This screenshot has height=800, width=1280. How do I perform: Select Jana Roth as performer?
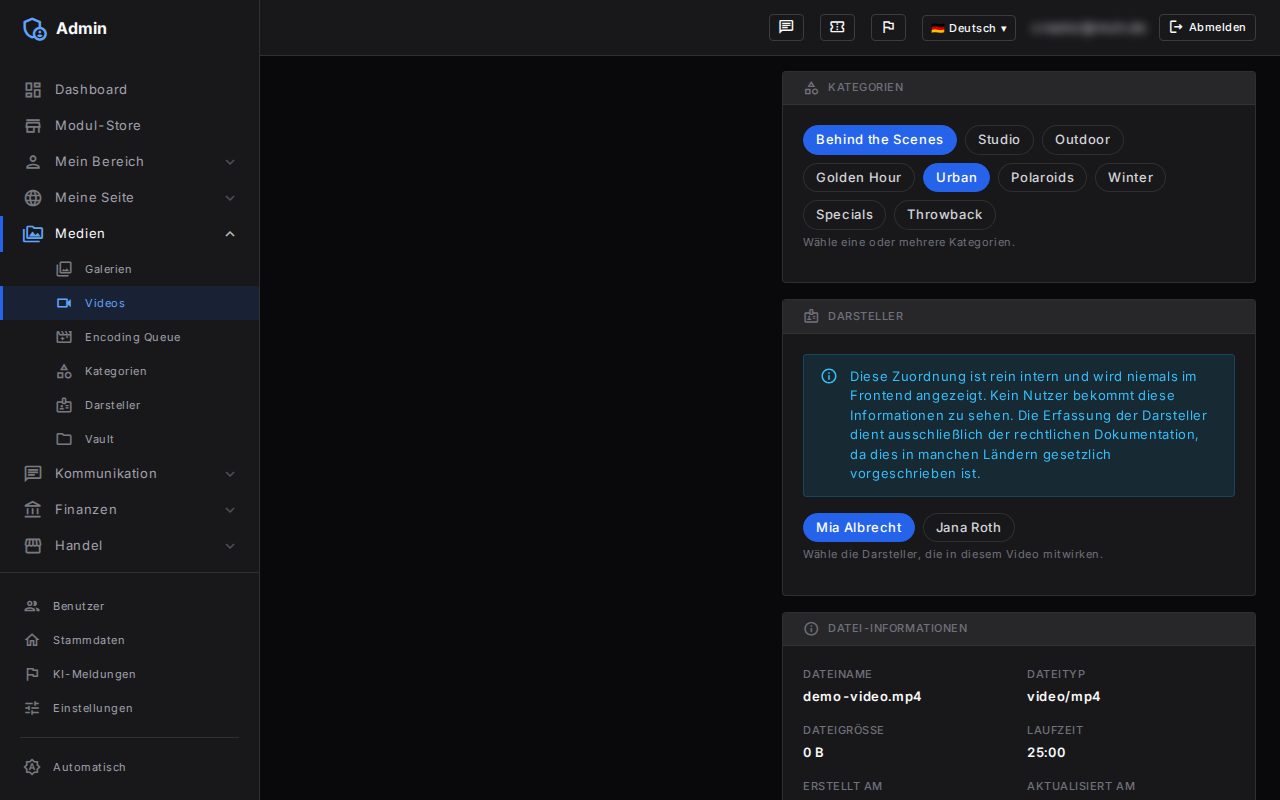click(969, 528)
